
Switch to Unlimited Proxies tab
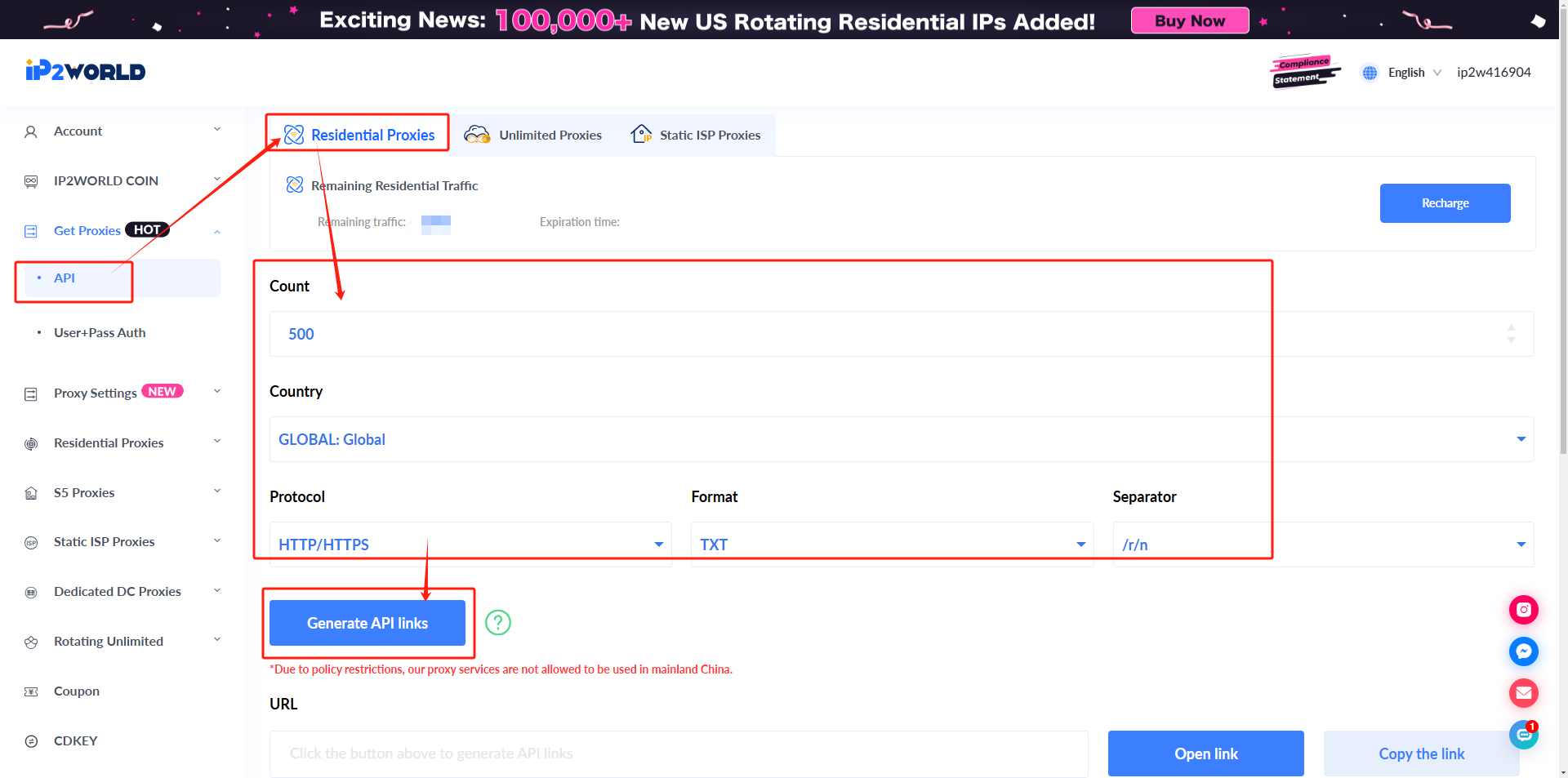(x=534, y=136)
